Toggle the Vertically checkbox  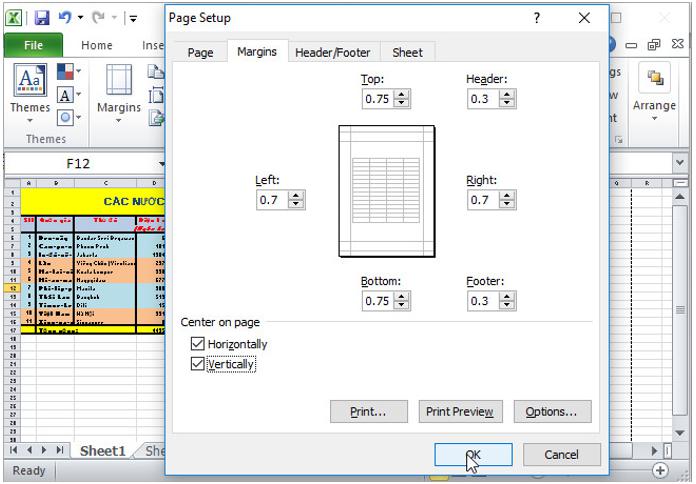[197, 365]
